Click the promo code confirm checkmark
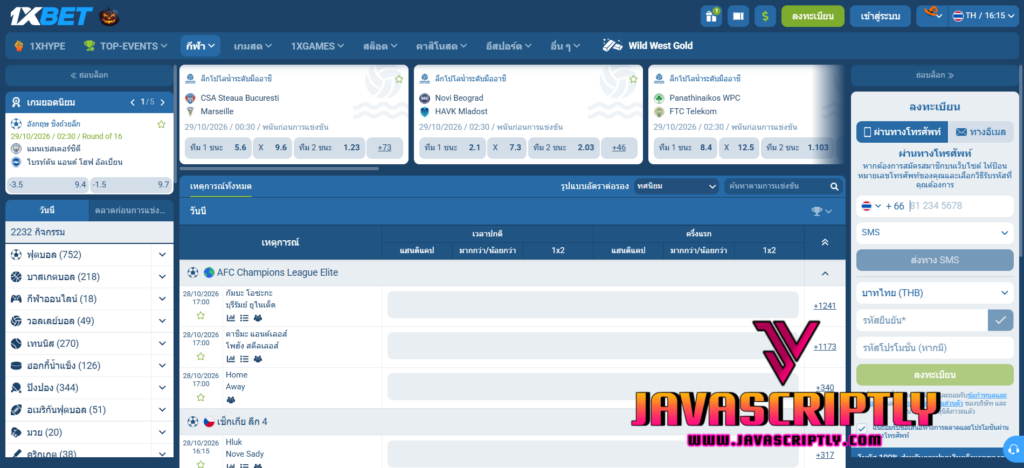This screenshot has height=468, width=1024. 1000,320
